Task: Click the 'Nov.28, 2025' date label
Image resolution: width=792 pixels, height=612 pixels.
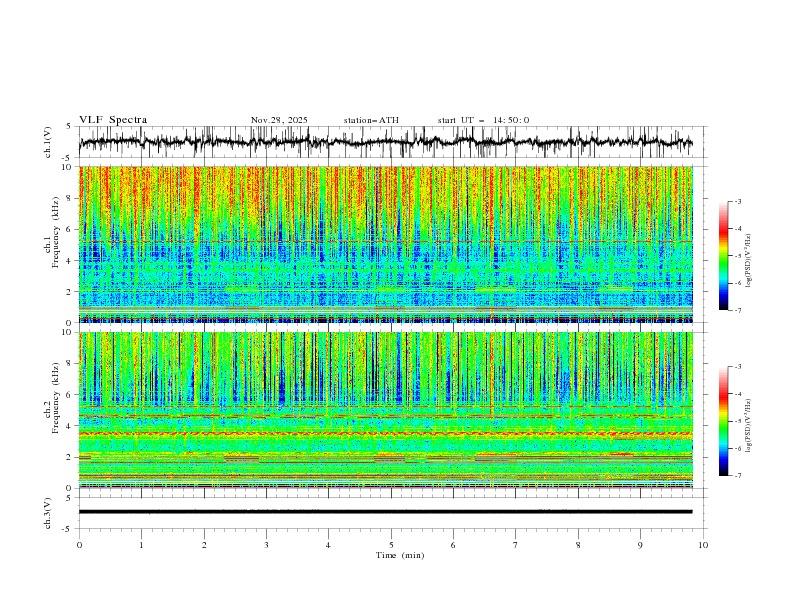Action: click(279, 120)
